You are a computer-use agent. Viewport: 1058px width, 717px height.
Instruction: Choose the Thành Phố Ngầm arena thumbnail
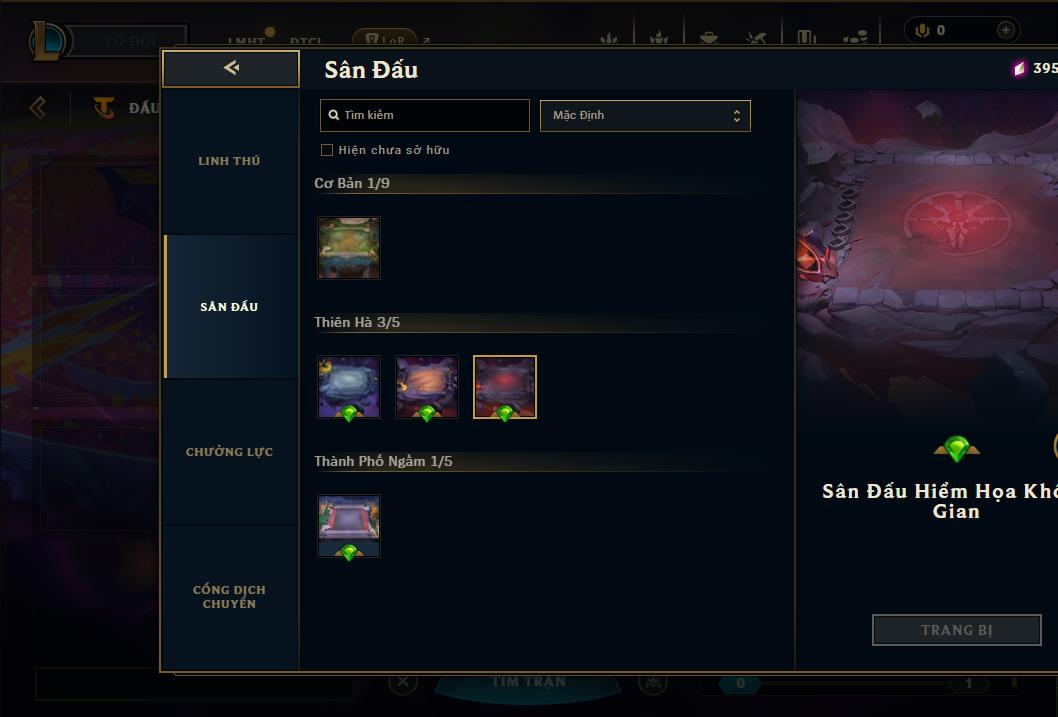pyautogui.click(x=349, y=526)
